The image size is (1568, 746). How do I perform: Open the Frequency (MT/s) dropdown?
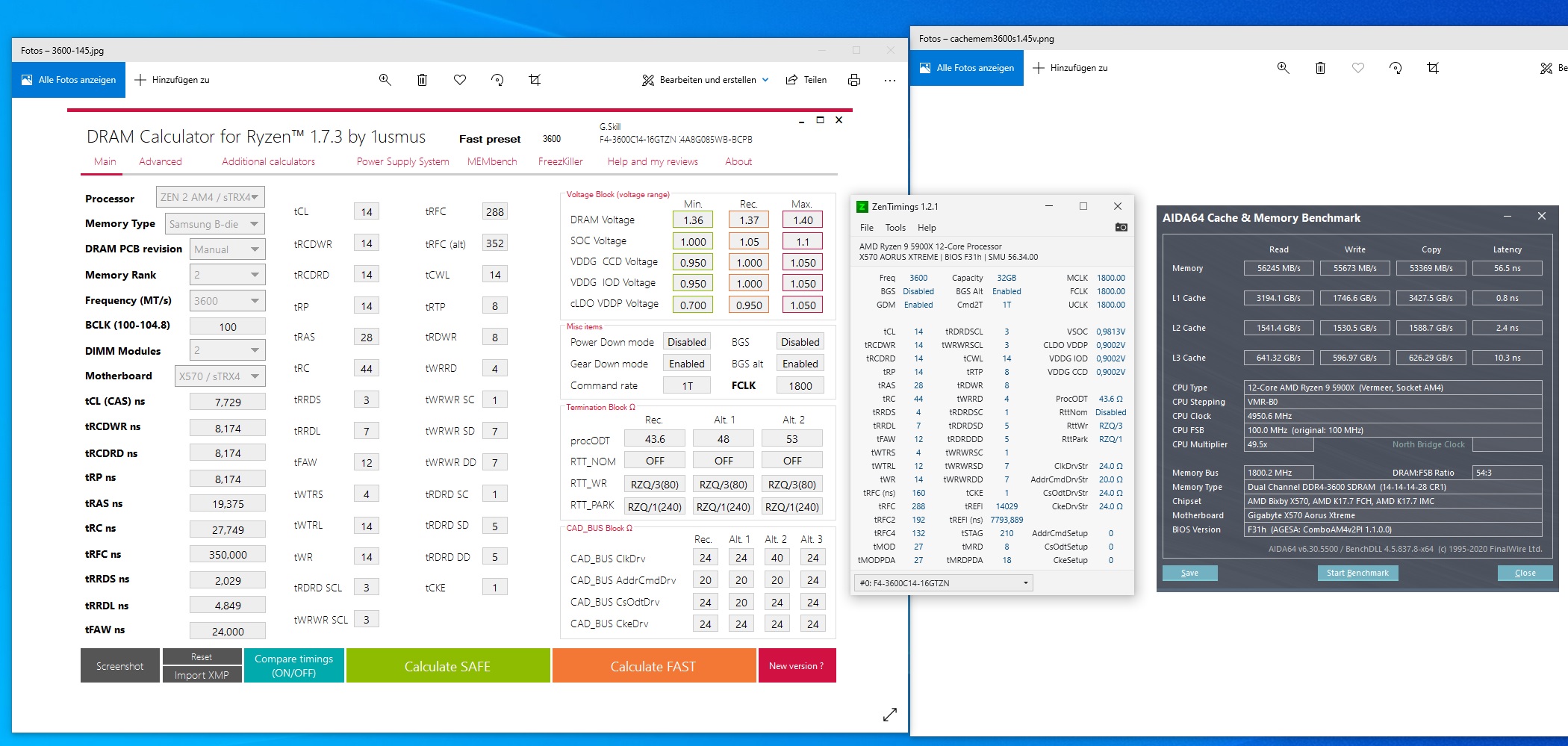coord(227,301)
